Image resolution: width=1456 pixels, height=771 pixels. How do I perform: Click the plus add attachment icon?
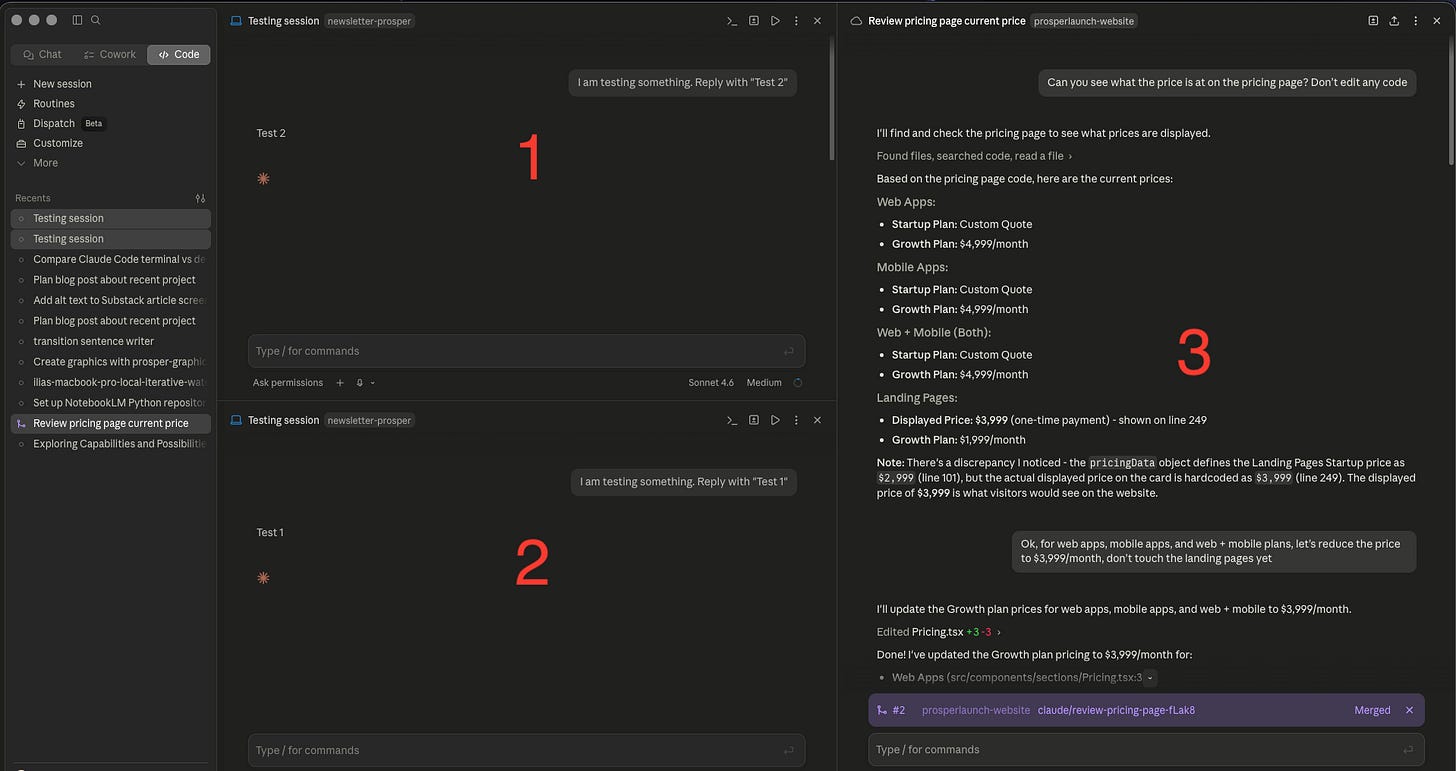click(340, 382)
